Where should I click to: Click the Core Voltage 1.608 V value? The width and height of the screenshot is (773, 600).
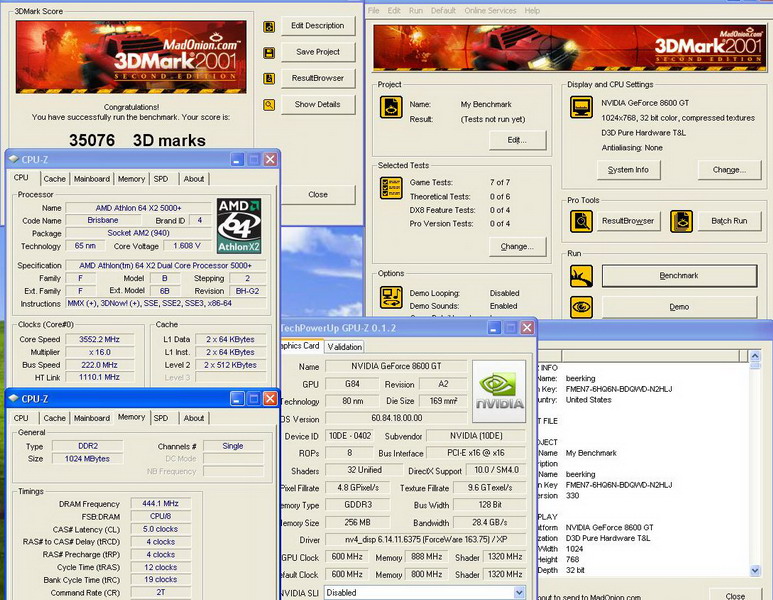pos(187,246)
